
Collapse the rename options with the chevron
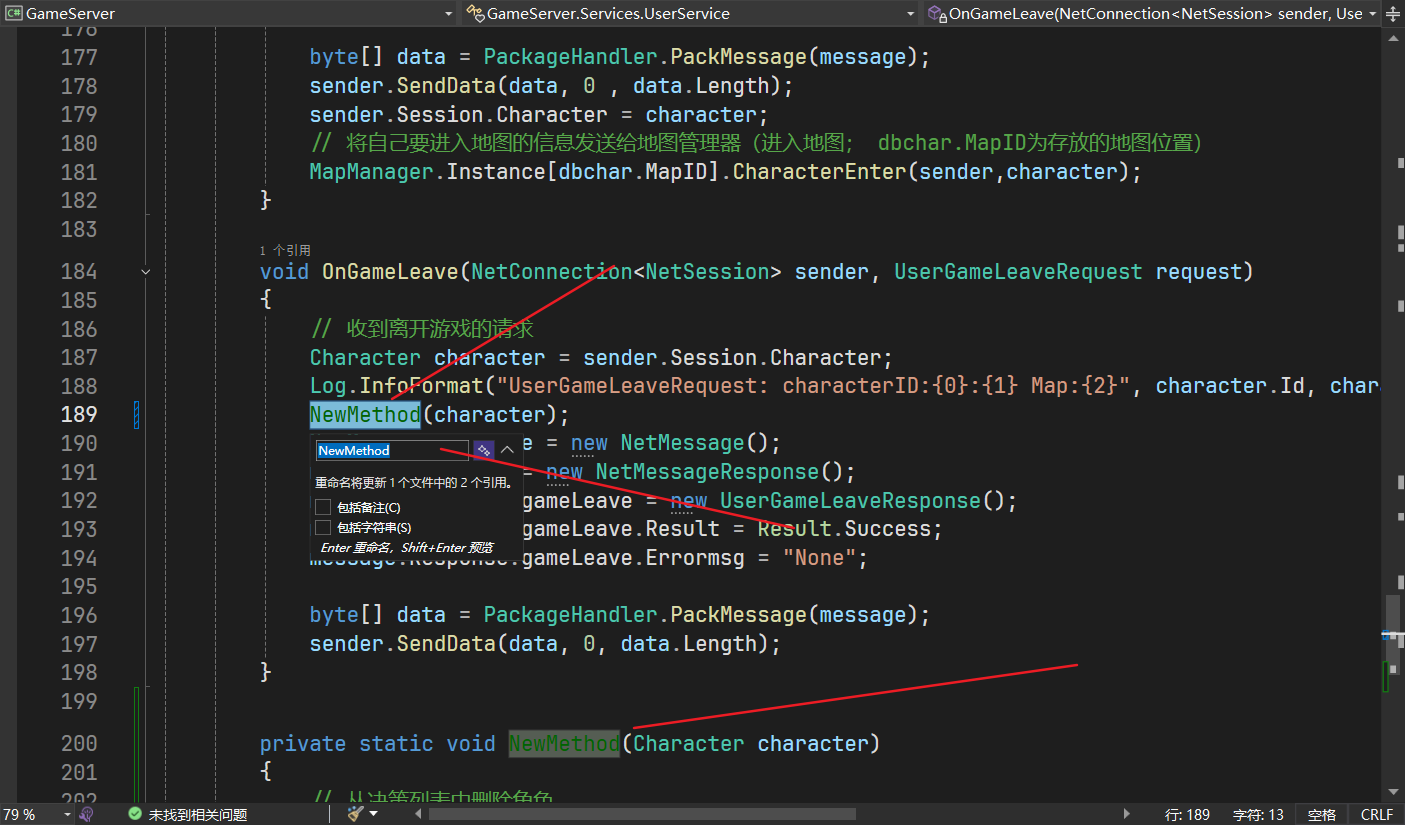[x=508, y=451]
